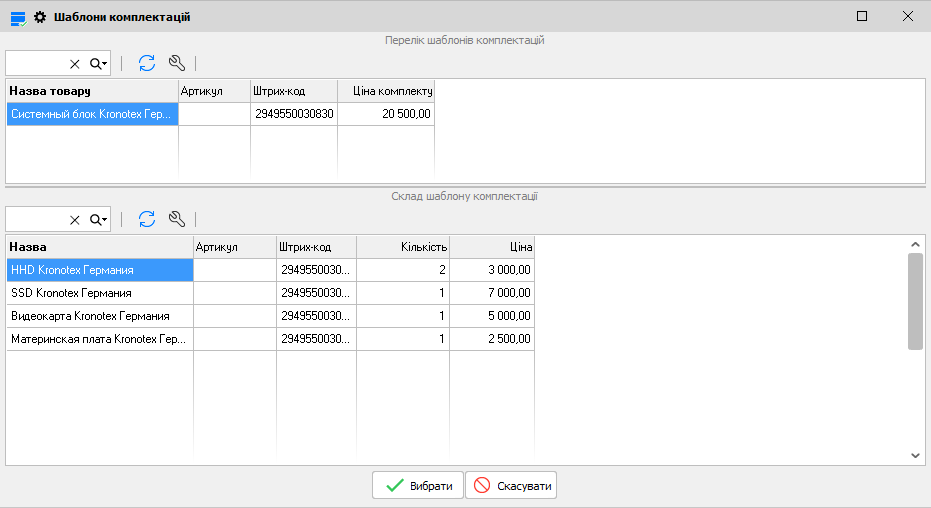Click the Кількість column header
This screenshot has width=931, height=508.
(x=403, y=247)
